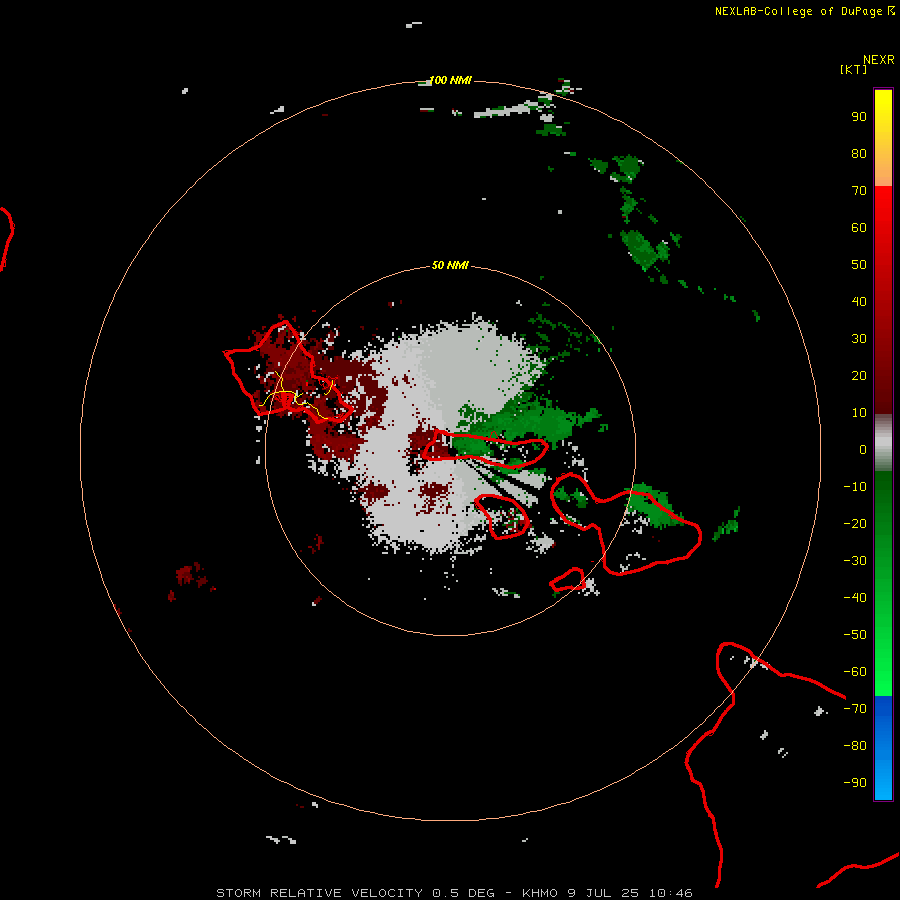Click the 80 value on velocity scale
The height and width of the screenshot is (900, 900).
[859, 154]
